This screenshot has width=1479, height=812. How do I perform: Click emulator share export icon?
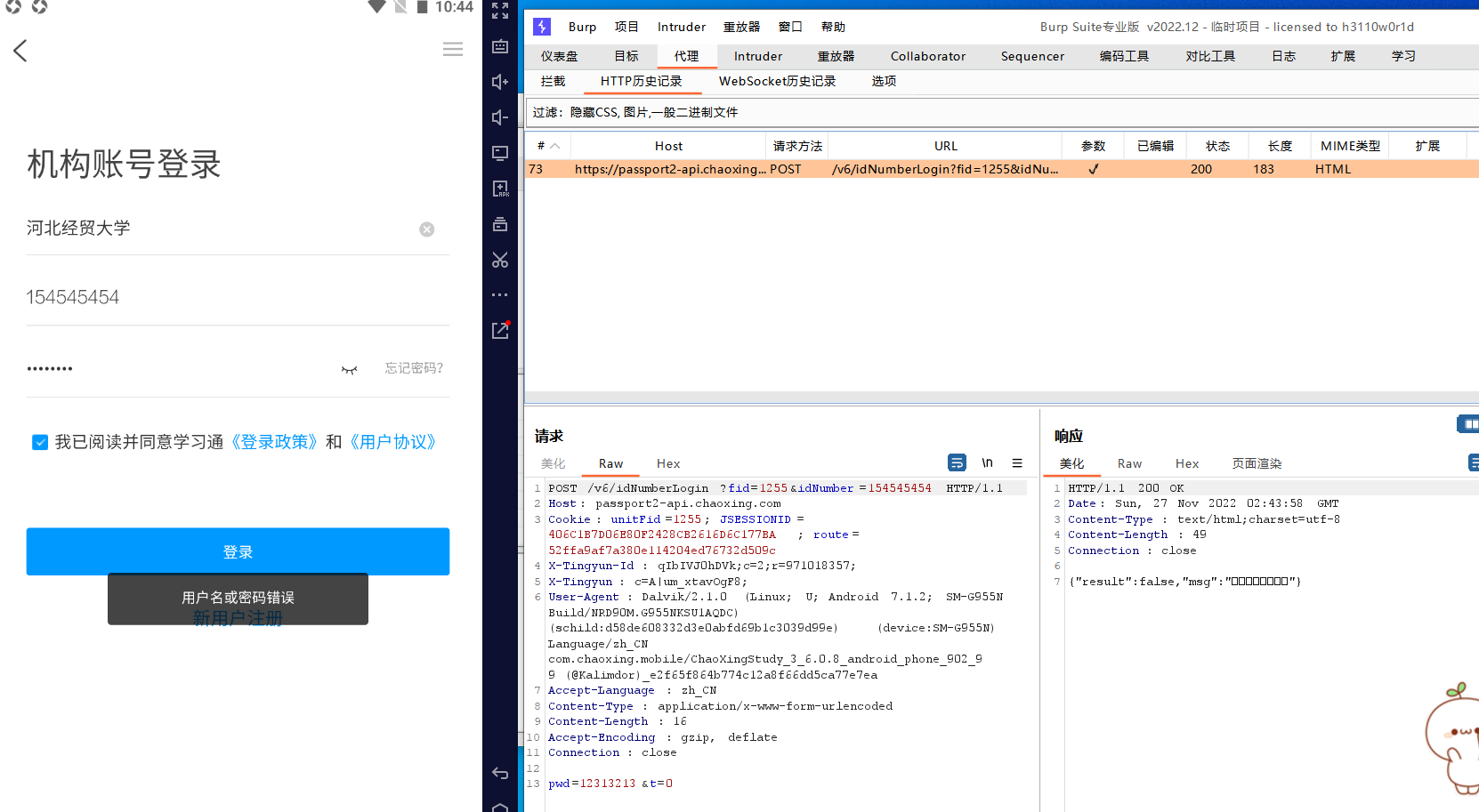(x=500, y=330)
